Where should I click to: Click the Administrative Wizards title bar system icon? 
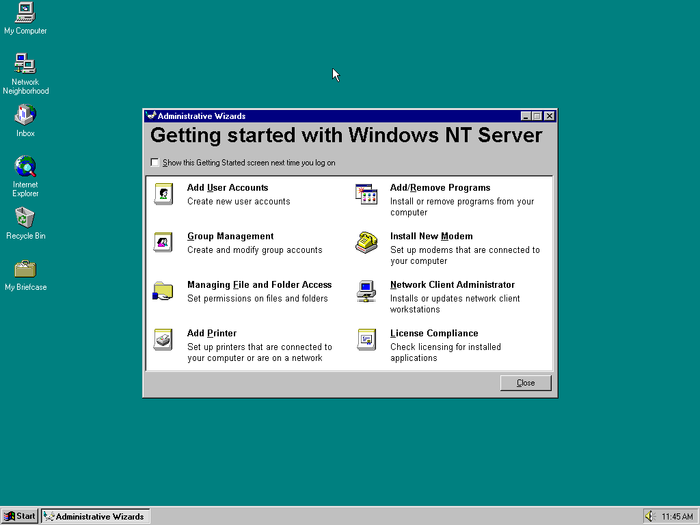coord(151,116)
